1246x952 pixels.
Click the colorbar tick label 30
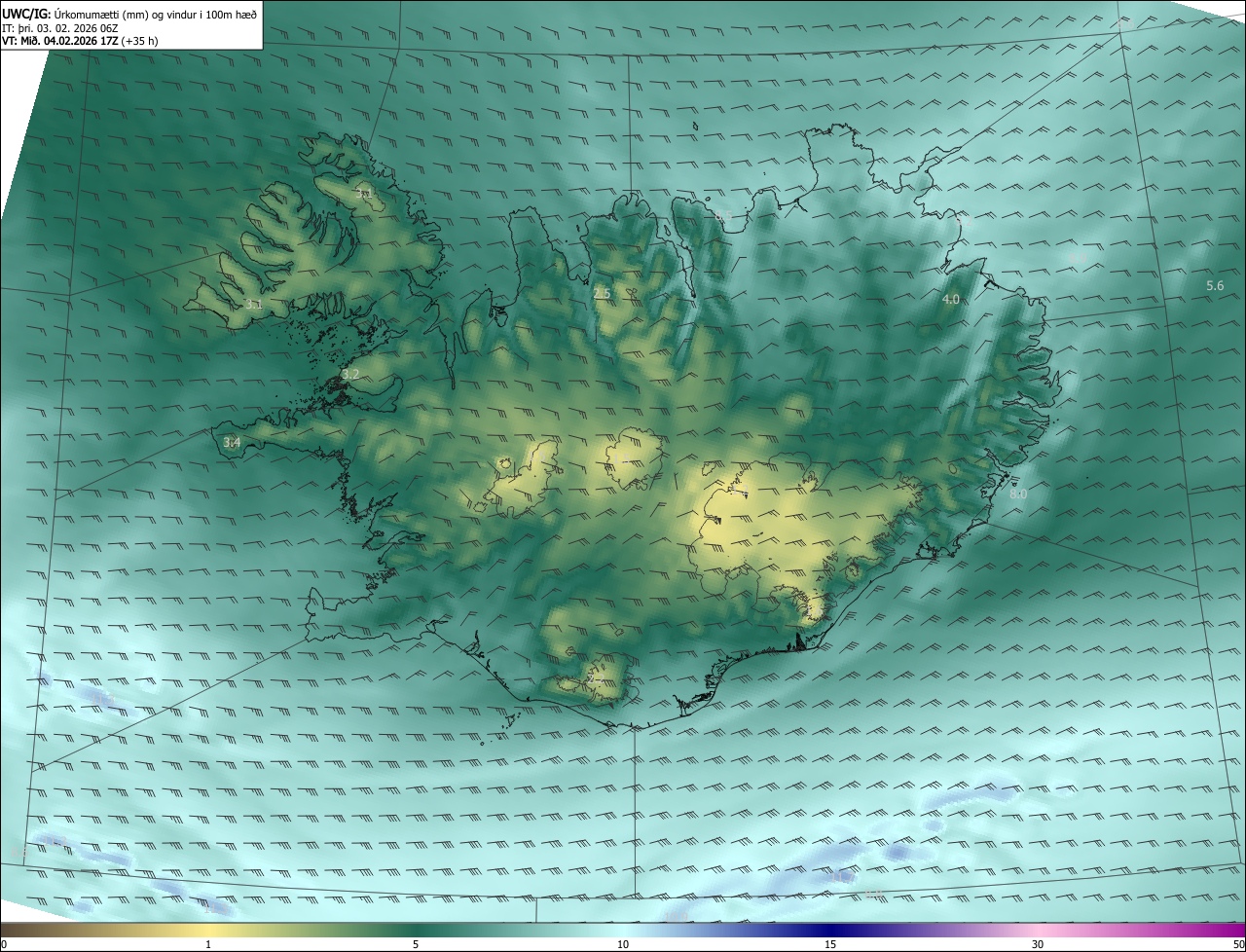[x=1038, y=944]
